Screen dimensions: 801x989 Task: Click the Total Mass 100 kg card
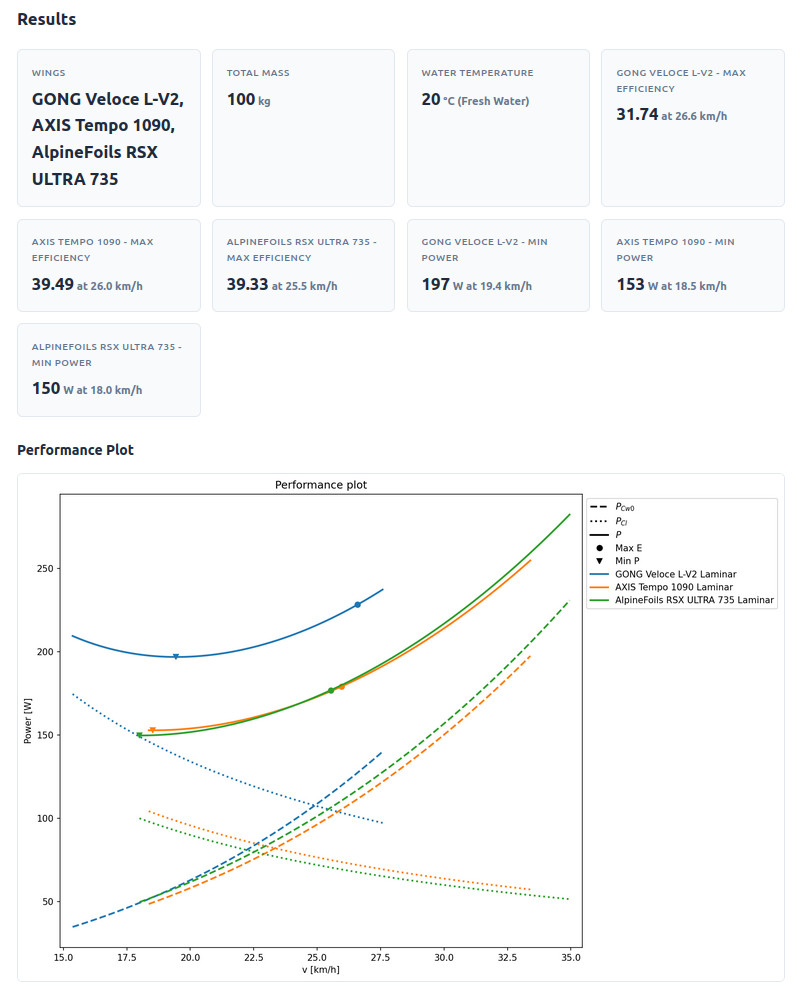pos(303,128)
